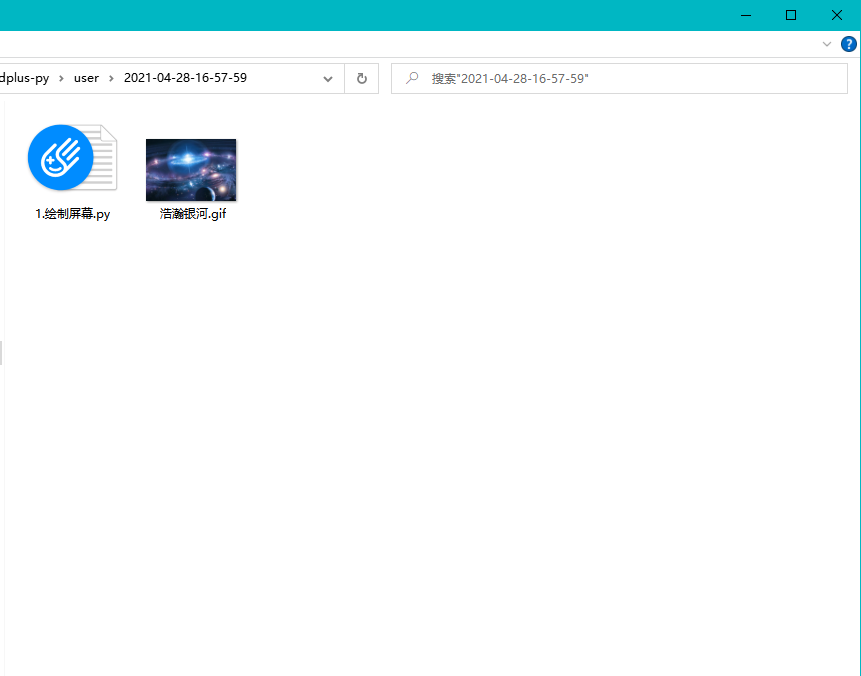This screenshot has width=861, height=676.
Task: Open the Help question mark icon
Action: click(x=848, y=44)
